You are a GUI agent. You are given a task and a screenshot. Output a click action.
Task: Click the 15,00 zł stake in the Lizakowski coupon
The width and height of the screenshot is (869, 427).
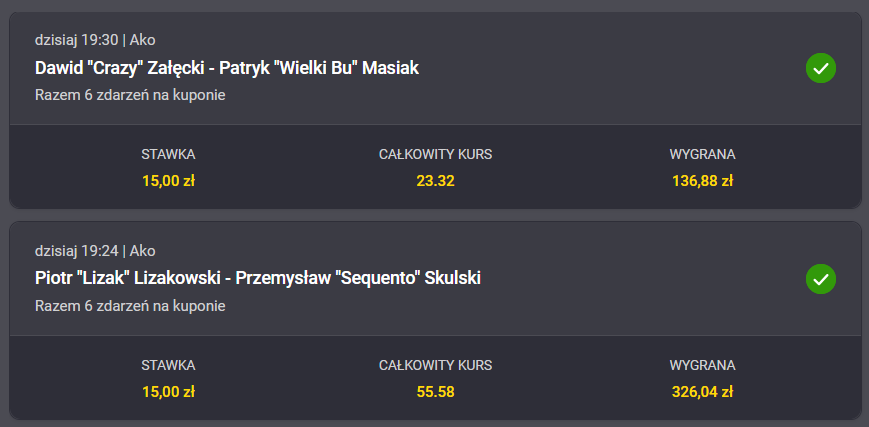click(168, 391)
